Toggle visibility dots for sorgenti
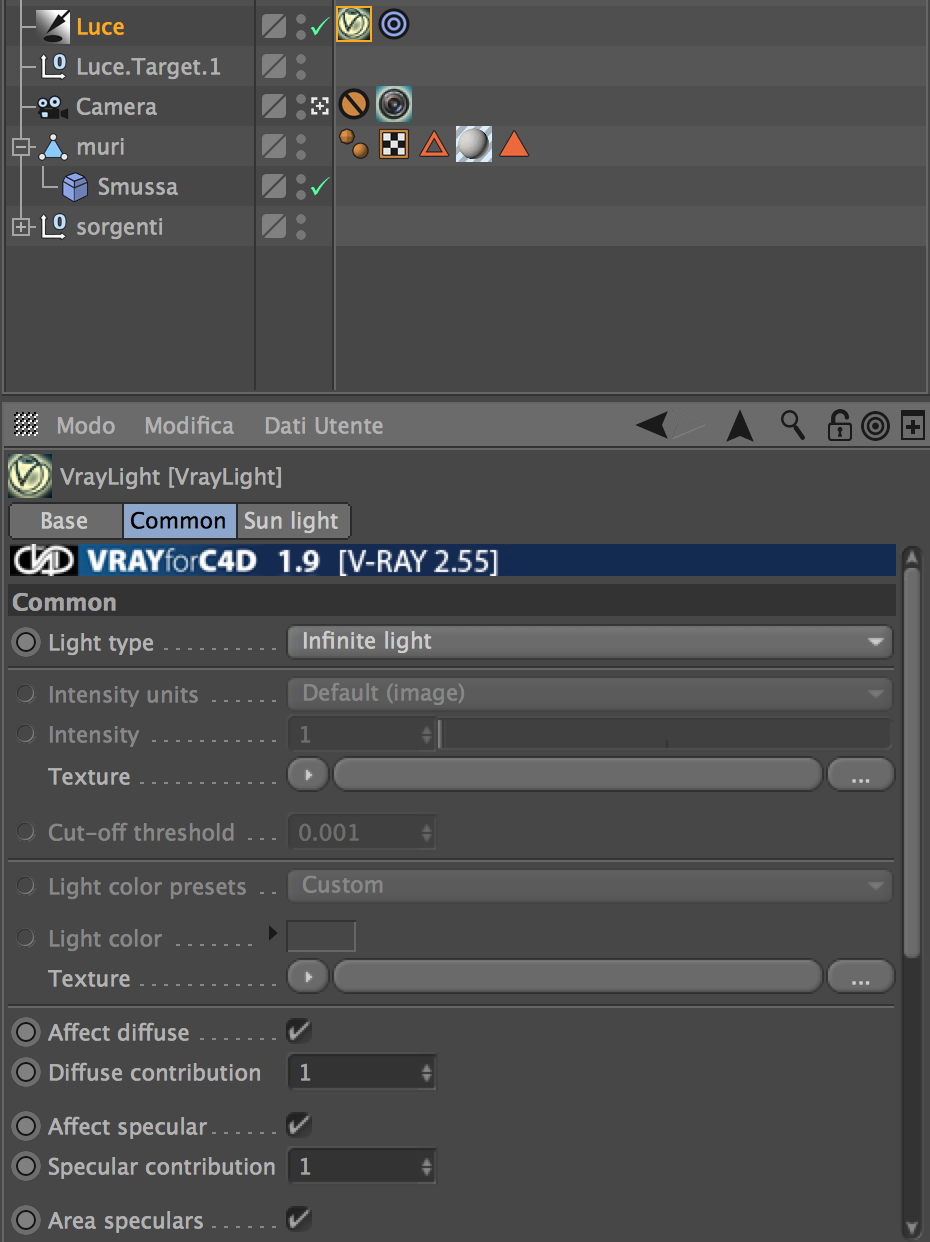The width and height of the screenshot is (930, 1242). pos(301,226)
